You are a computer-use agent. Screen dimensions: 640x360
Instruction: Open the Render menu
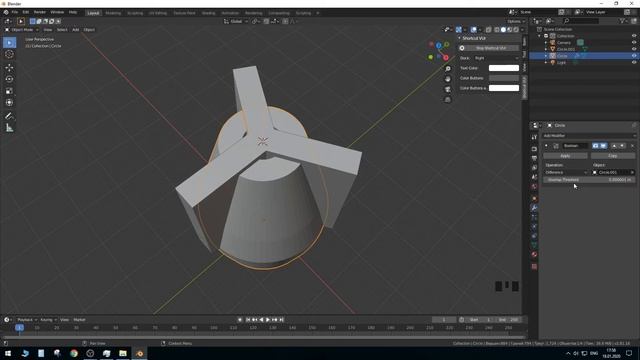[40, 12]
